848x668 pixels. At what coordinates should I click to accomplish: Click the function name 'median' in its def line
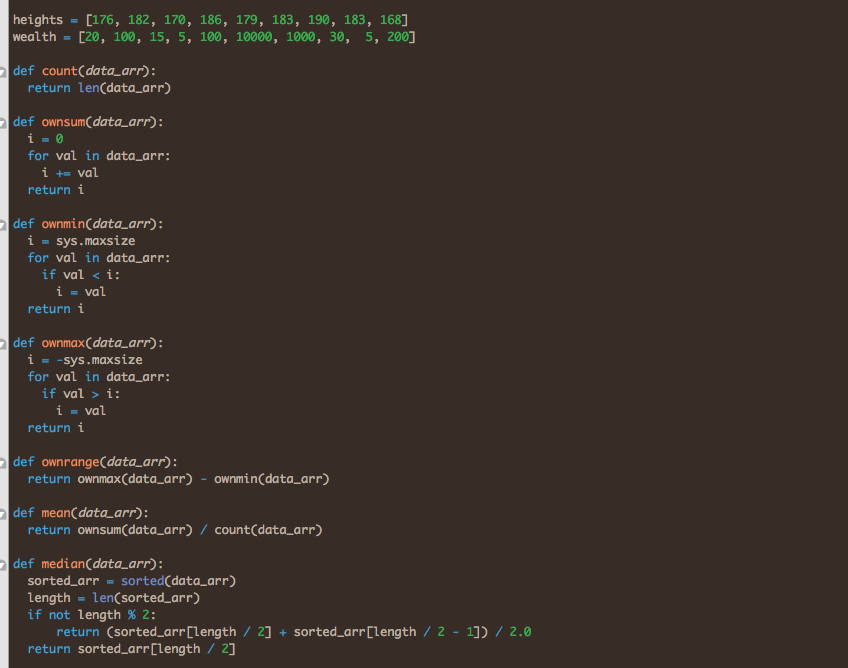(x=63, y=564)
